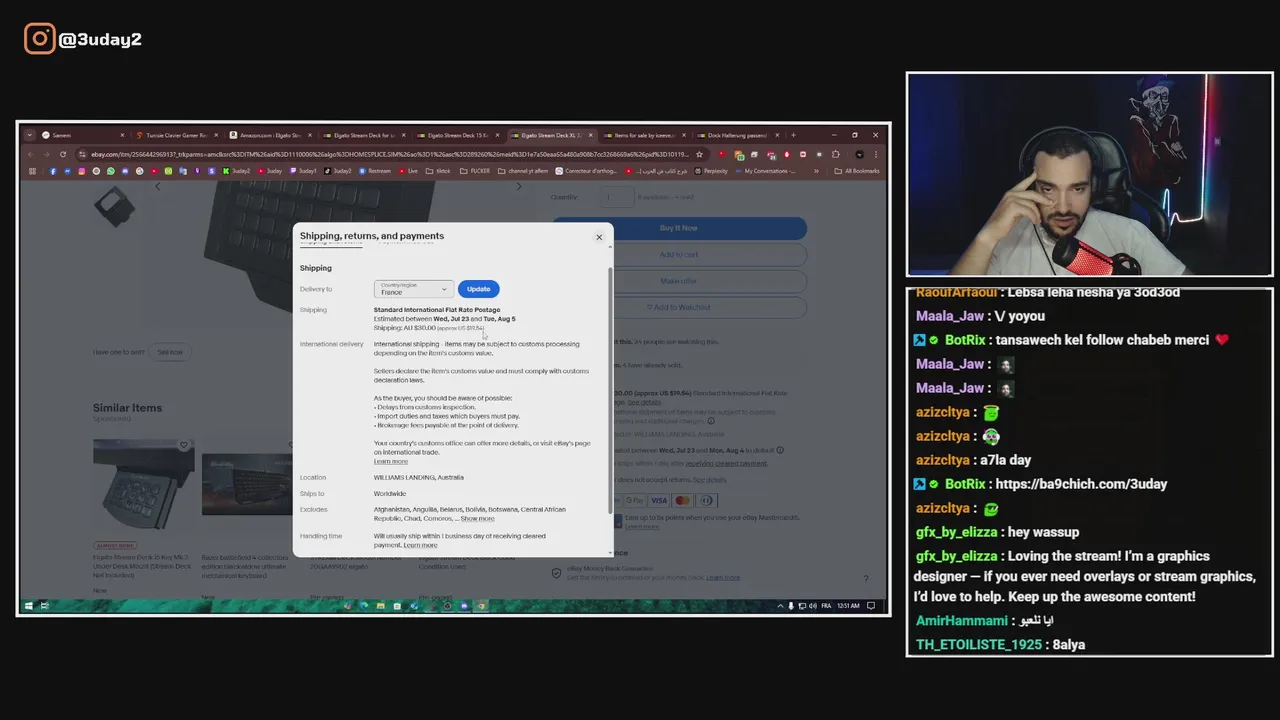Click the help question mark icon on eBay page
This screenshot has height=720, width=1280.
866,578
